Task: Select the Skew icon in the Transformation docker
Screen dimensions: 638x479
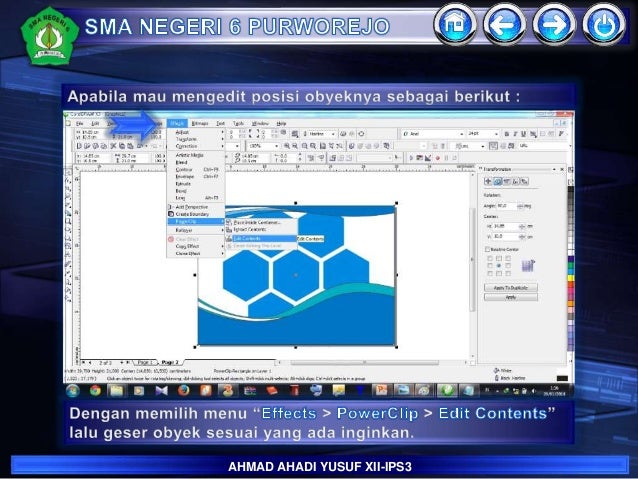Action: 525,182
